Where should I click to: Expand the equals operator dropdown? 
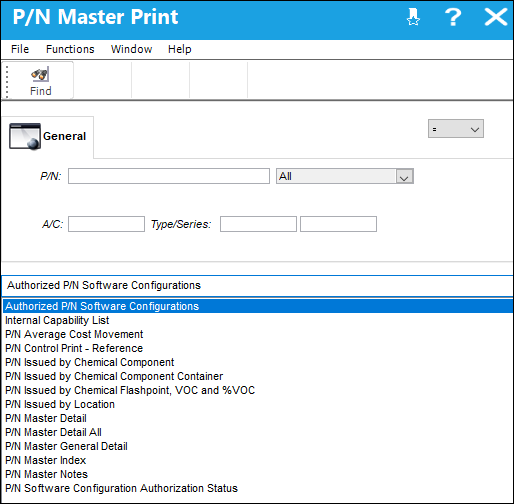(x=456, y=129)
